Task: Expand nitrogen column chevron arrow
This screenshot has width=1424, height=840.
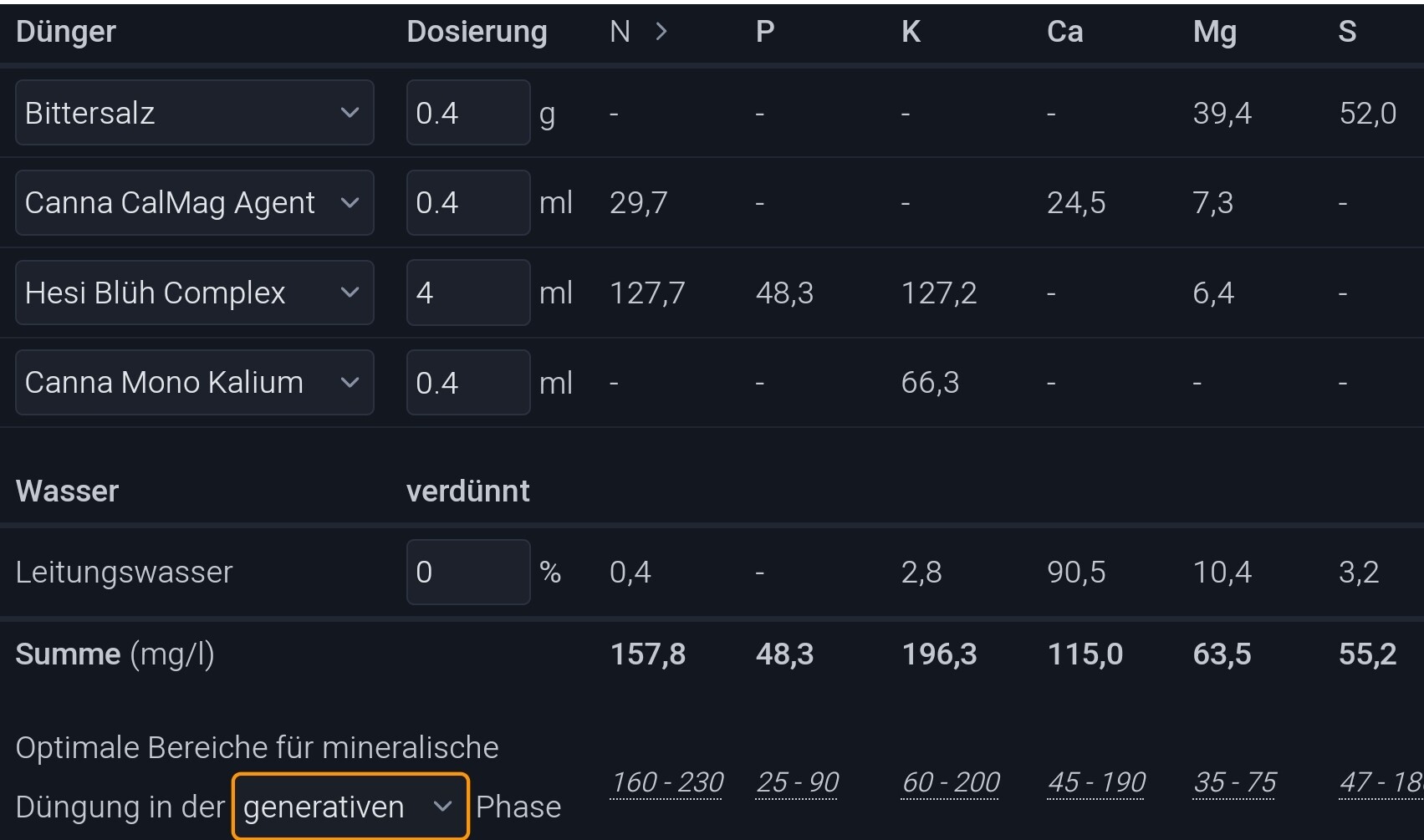Action: click(661, 32)
